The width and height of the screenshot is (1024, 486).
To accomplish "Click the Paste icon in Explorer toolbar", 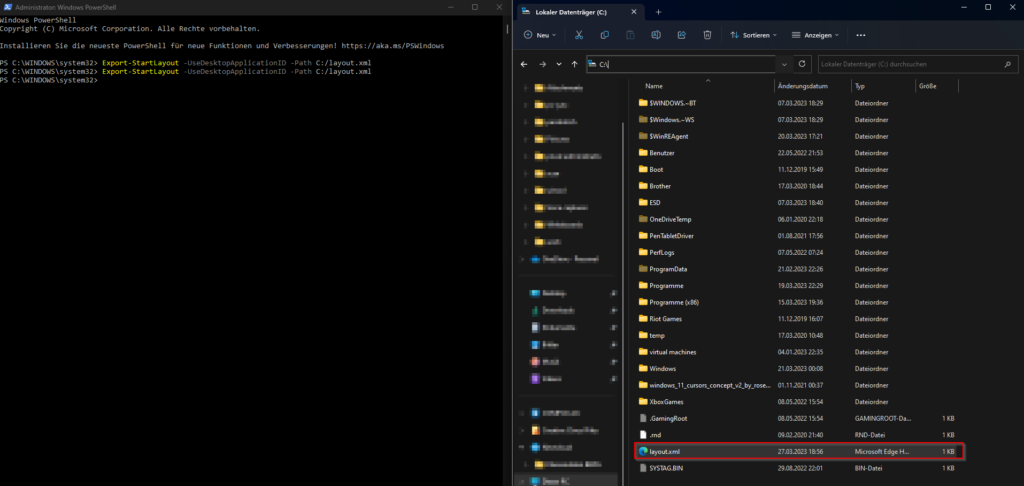I will pyautogui.click(x=630, y=35).
